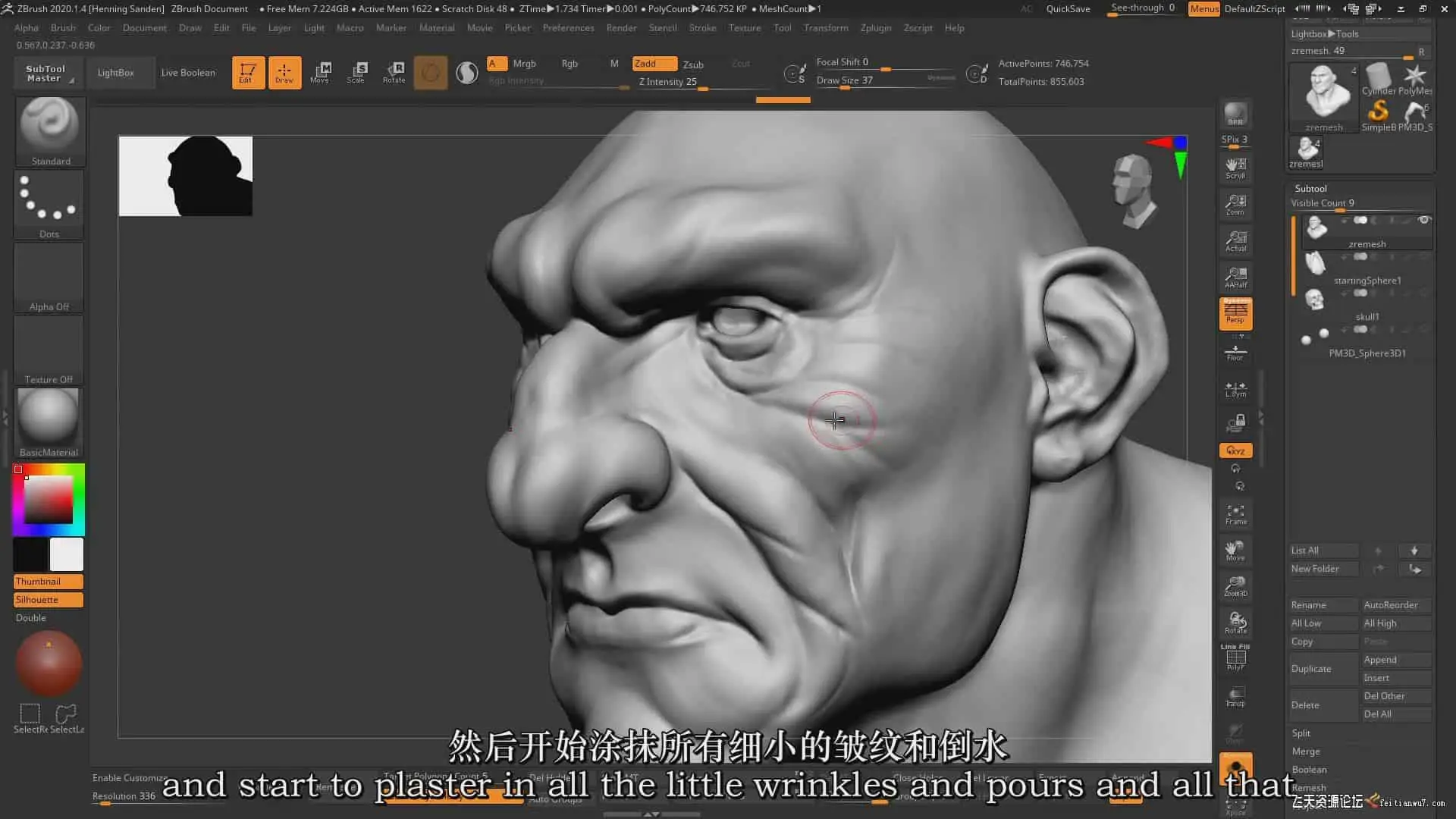Click the LightBox button
Image resolution: width=1456 pixels, height=819 pixels.
coord(116,73)
